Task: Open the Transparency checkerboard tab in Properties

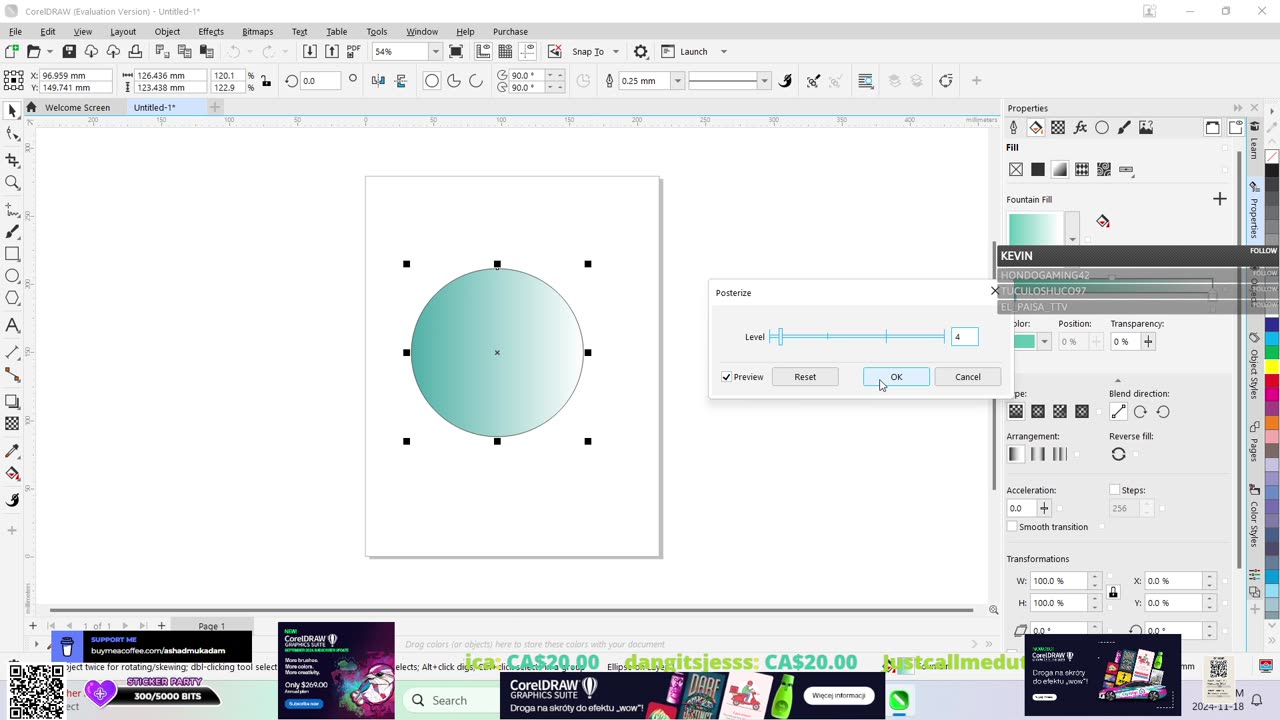Action: pos(1058,127)
